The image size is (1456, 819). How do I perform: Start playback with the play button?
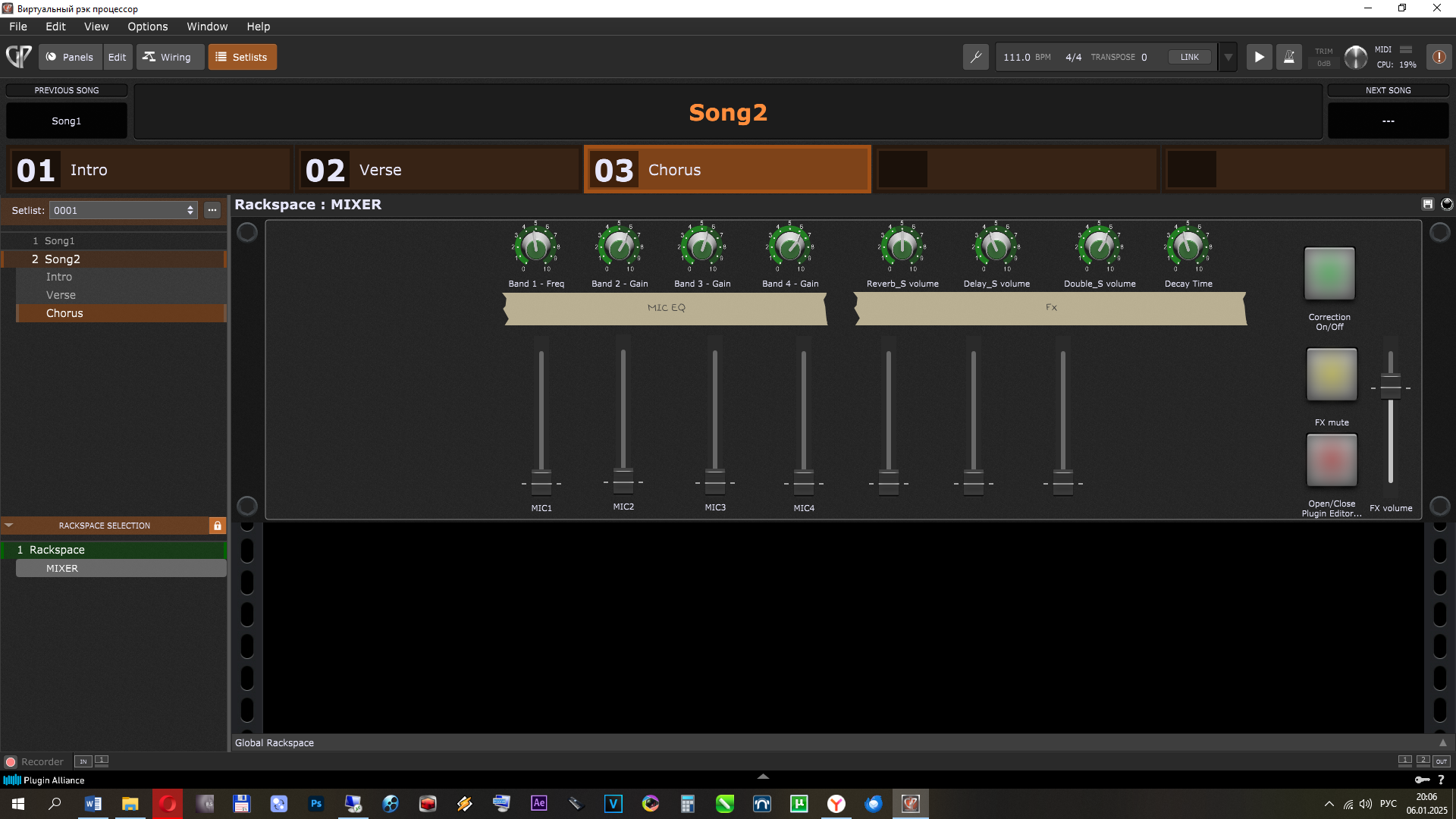click(1259, 57)
